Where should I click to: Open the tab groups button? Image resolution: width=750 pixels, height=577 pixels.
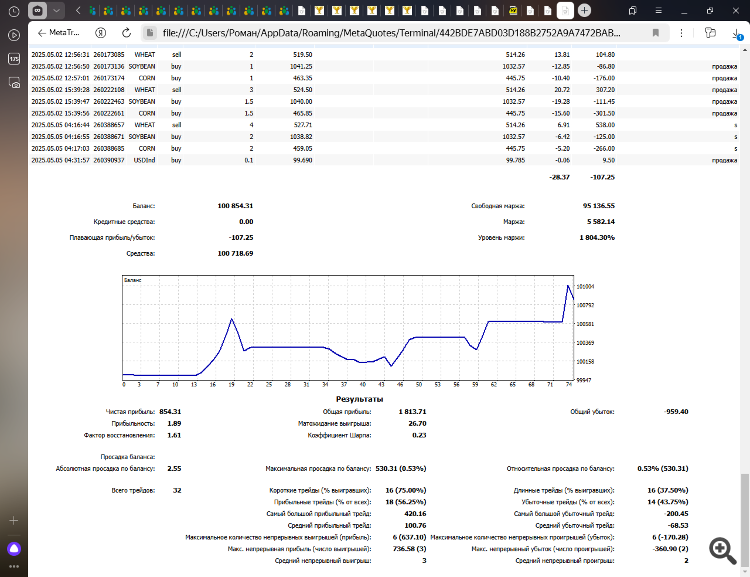tap(38, 11)
